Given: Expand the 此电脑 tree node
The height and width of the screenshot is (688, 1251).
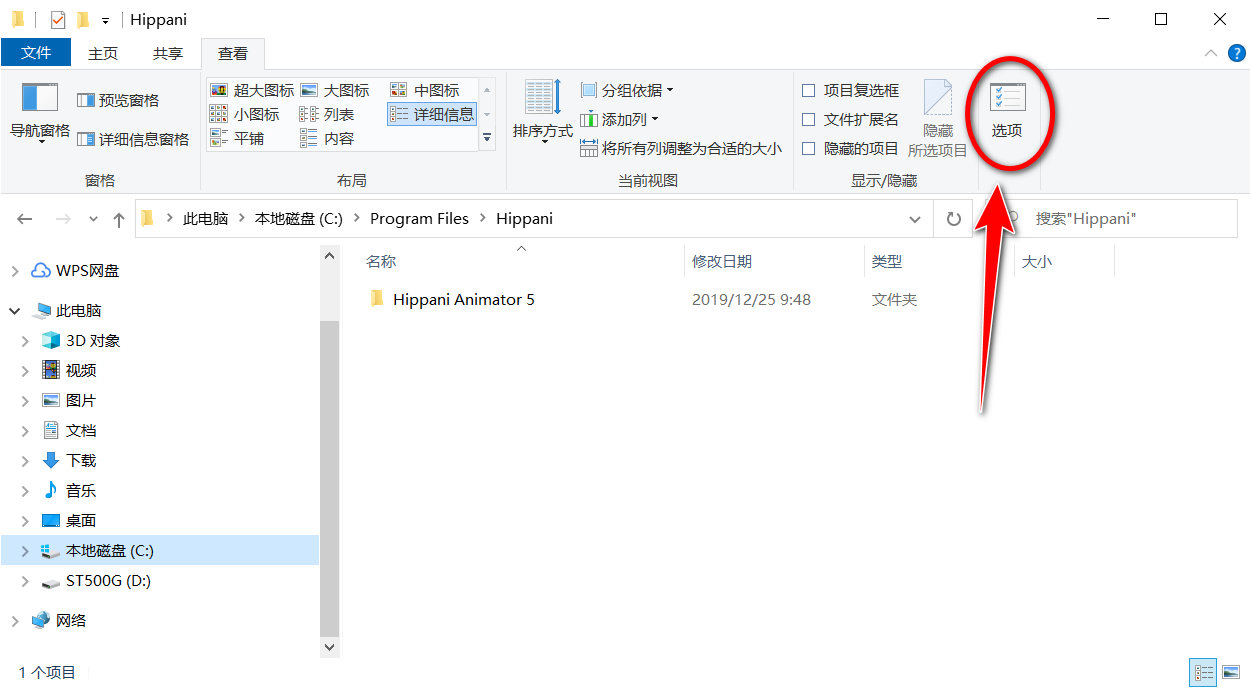Looking at the screenshot, I should pos(14,310).
